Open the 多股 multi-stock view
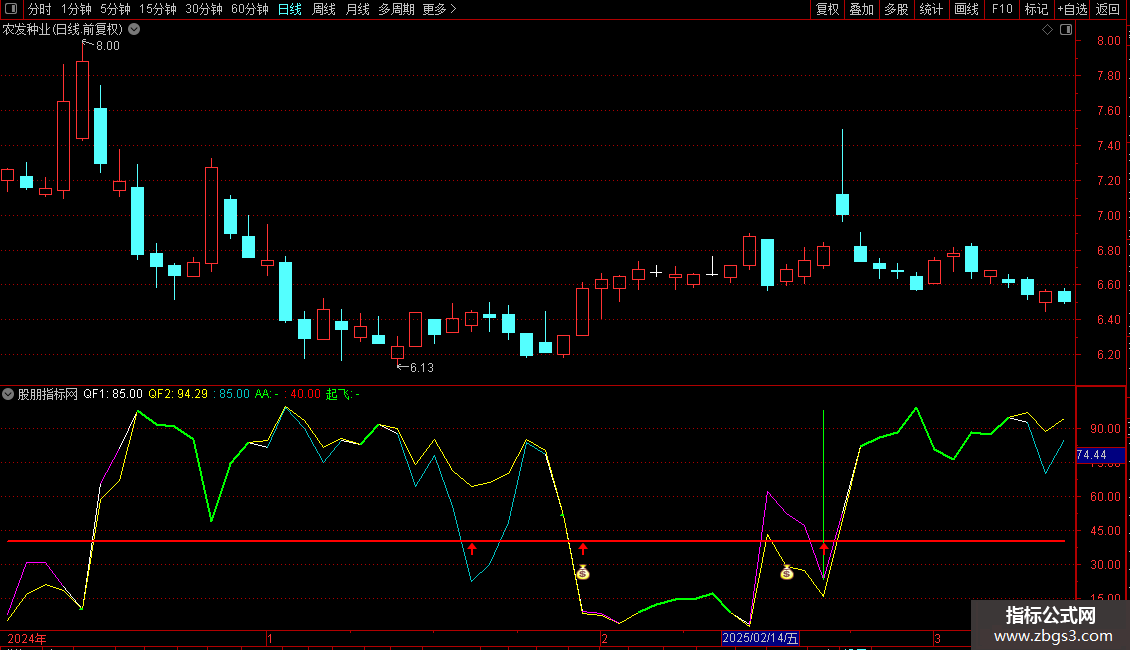This screenshot has width=1130, height=650. [x=896, y=9]
